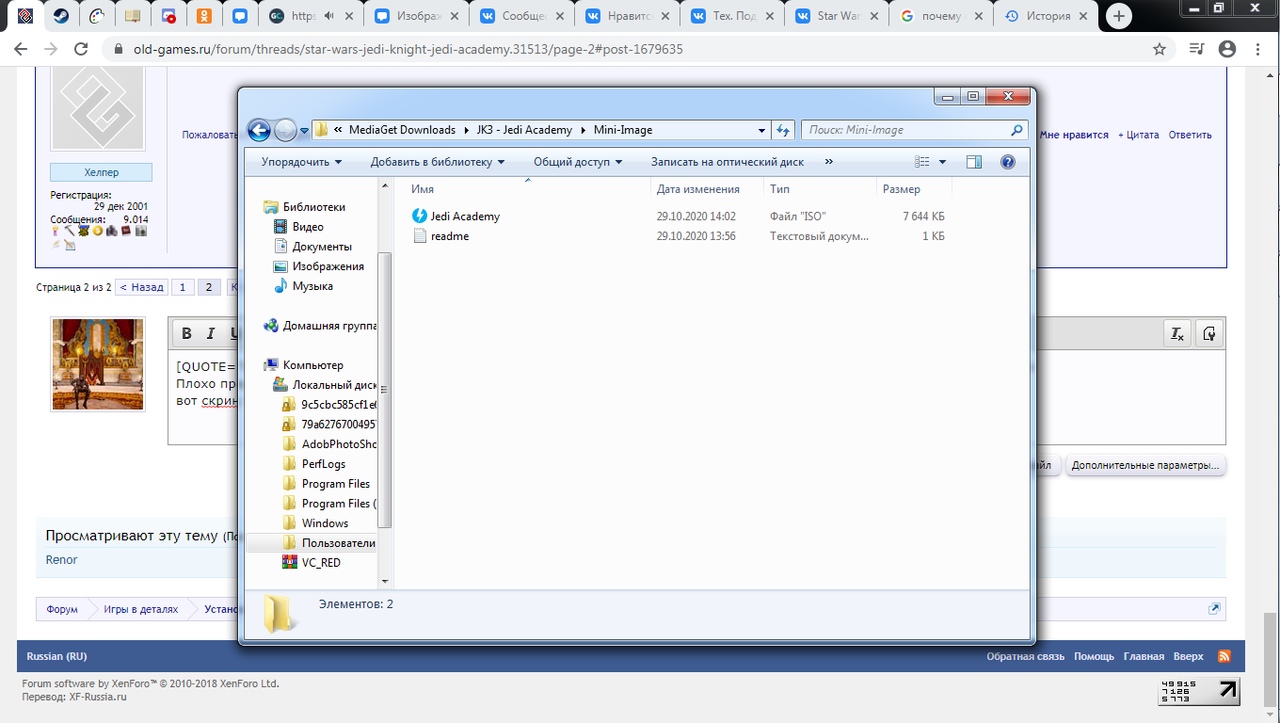Click 'JK3 - Jedi Academy' breadcrumb segment
Viewport: 1280px width, 723px height.
pyautogui.click(x=524, y=130)
